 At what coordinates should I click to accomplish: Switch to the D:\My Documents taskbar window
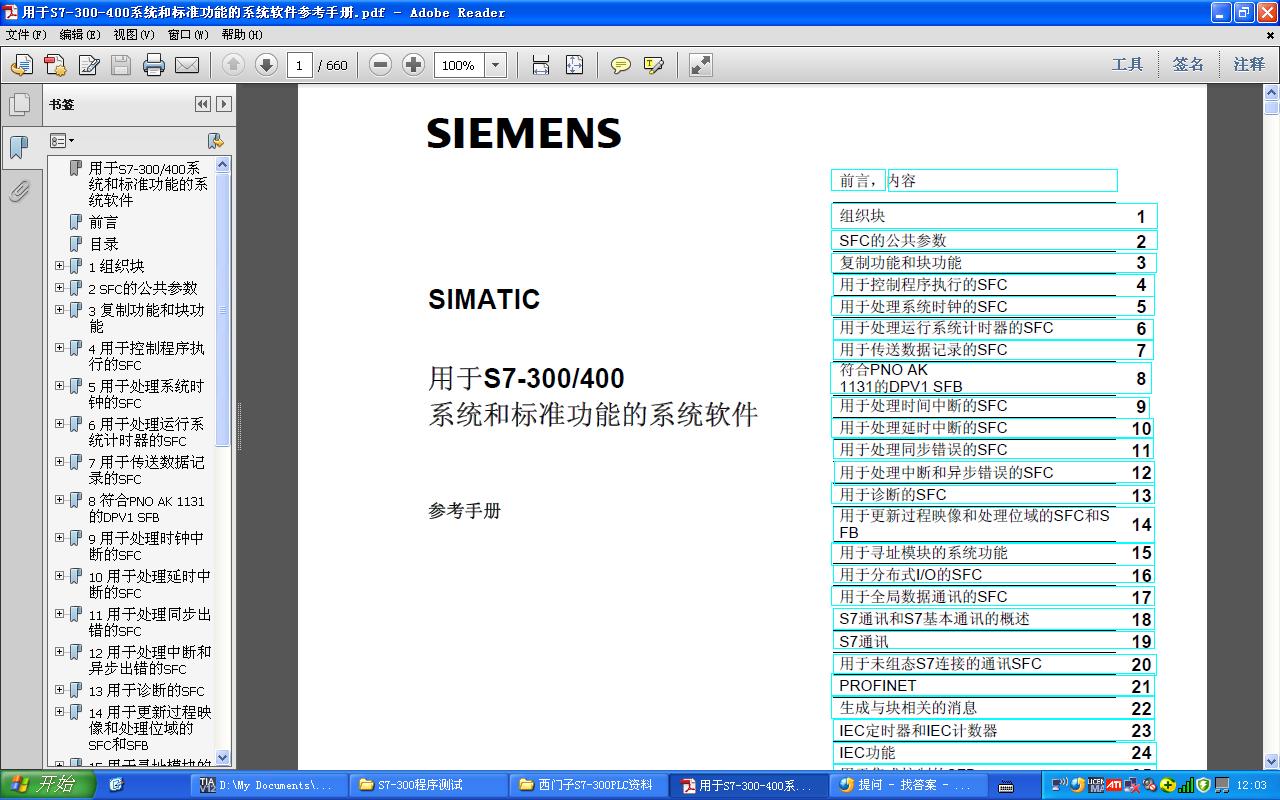pyautogui.click(x=270, y=785)
